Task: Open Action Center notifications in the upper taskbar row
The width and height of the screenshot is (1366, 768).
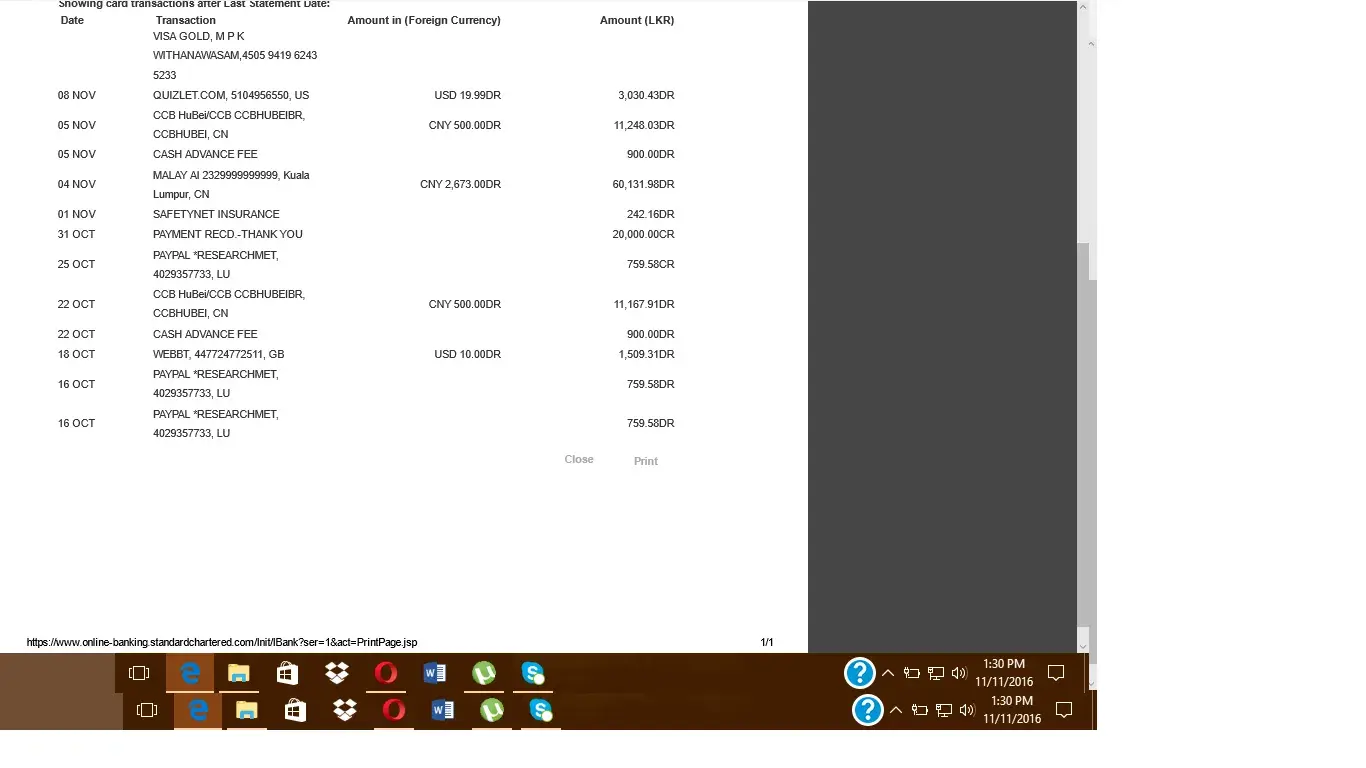Action: pyautogui.click(x=1056, y=673)
